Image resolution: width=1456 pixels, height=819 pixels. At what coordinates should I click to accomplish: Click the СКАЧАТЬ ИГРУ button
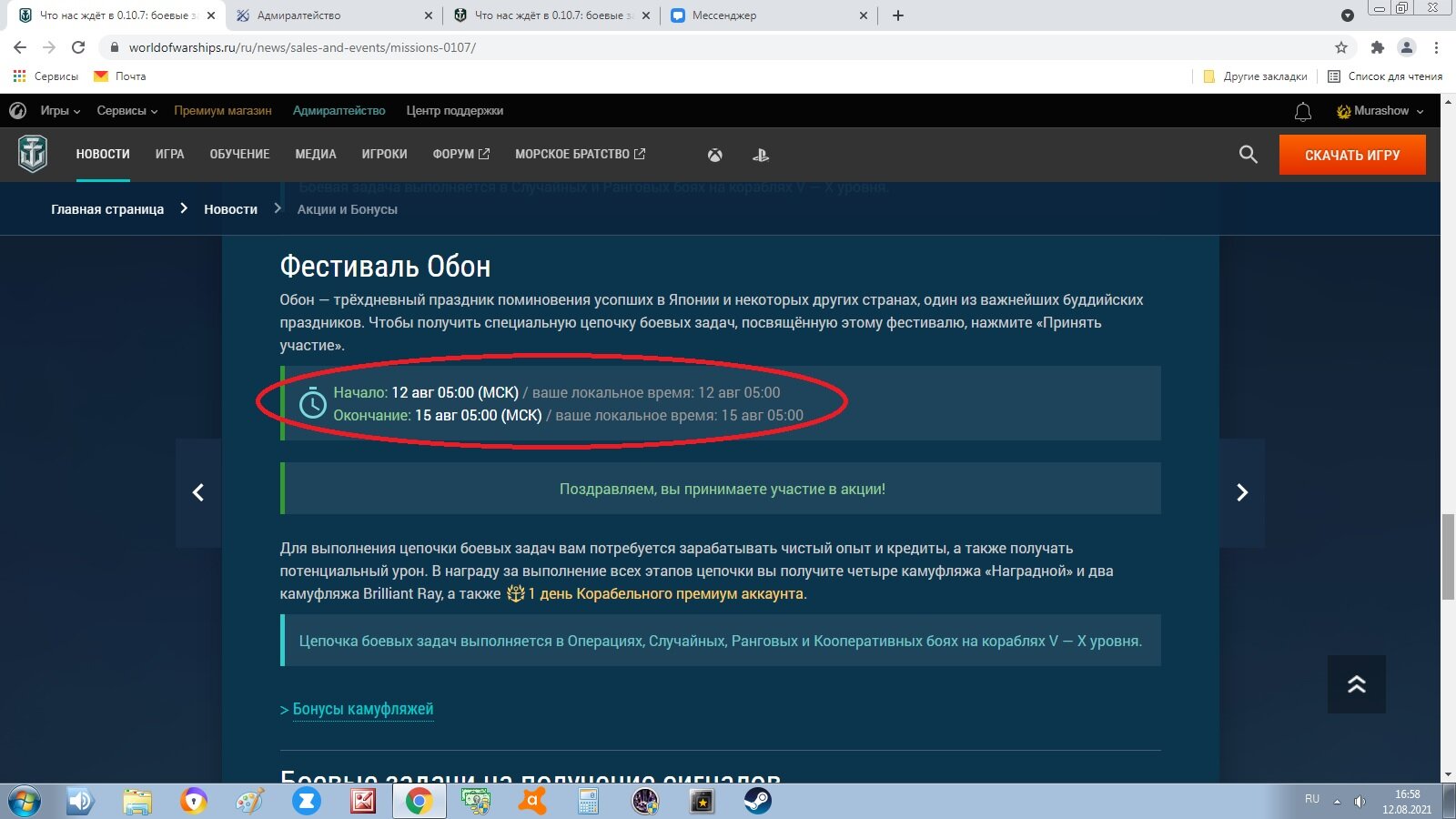tap(1352, 155)
